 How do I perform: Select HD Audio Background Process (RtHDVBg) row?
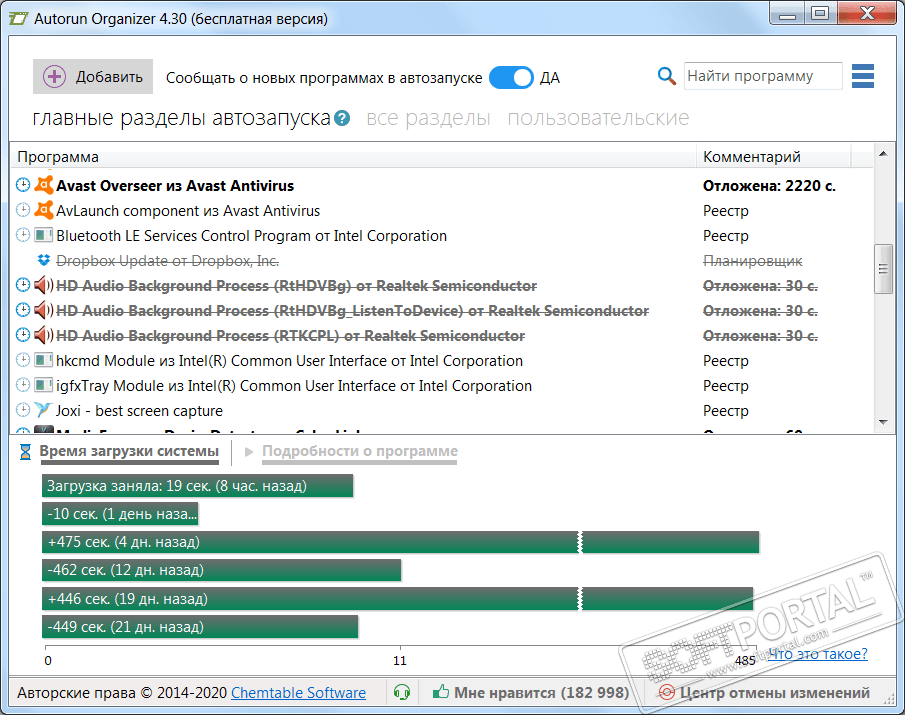[x=442, y=286]
